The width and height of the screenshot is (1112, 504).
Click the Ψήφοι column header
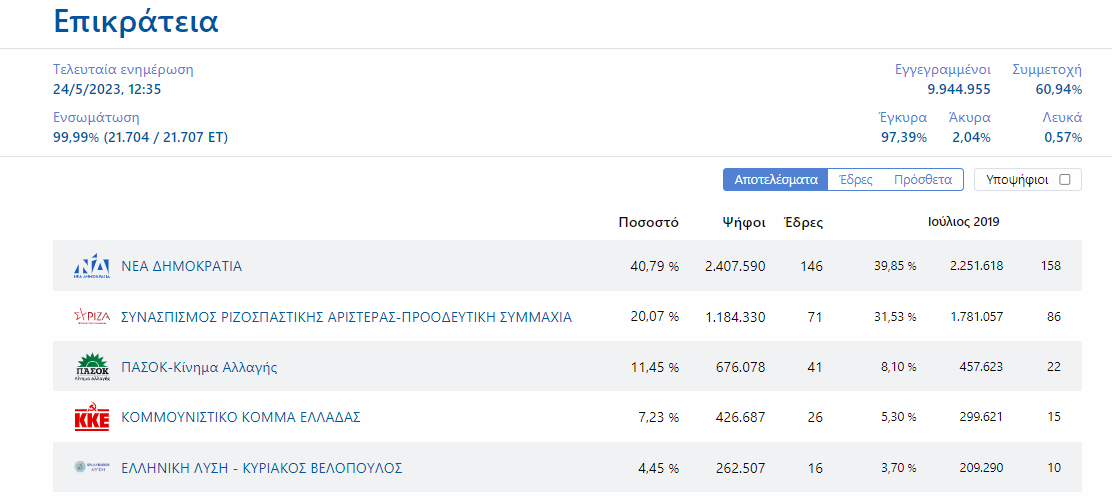click(744, 222)
